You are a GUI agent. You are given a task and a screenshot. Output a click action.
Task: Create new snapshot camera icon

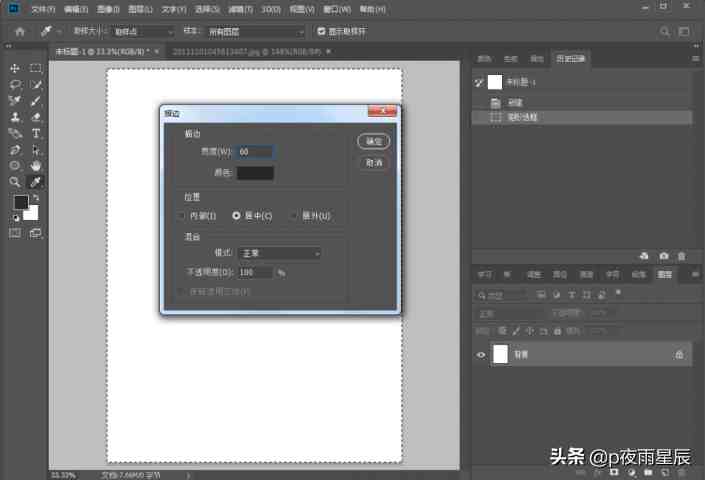coord(664,256)
